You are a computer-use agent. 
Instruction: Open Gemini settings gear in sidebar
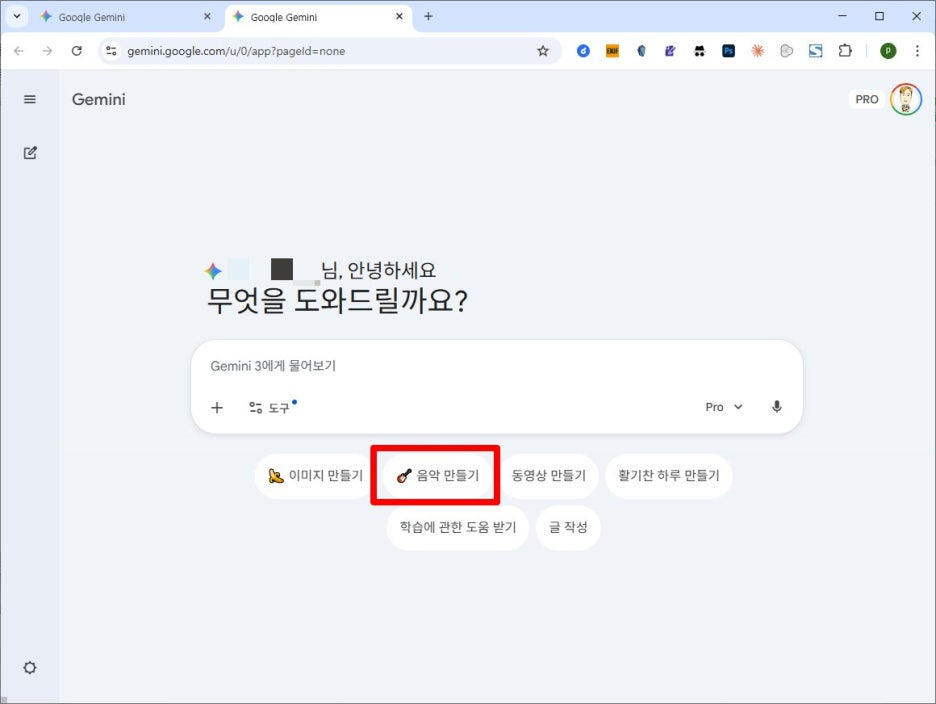30,668
